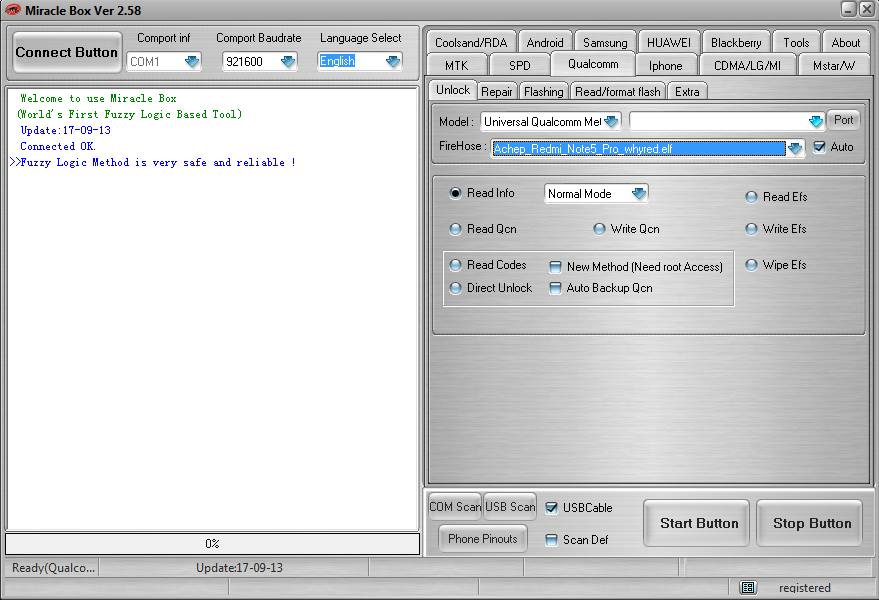The image size is (879, 600).
Task: Open the FireHose file dropdown arrow
Action: click(795, 149)
